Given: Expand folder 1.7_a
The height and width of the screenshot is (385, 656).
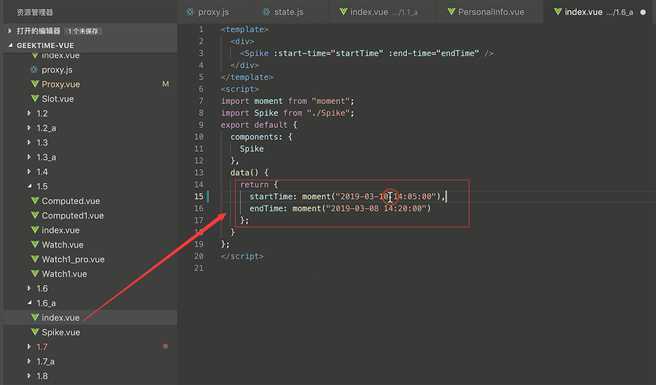Looking at the screenshot, I should pos(29,361).
